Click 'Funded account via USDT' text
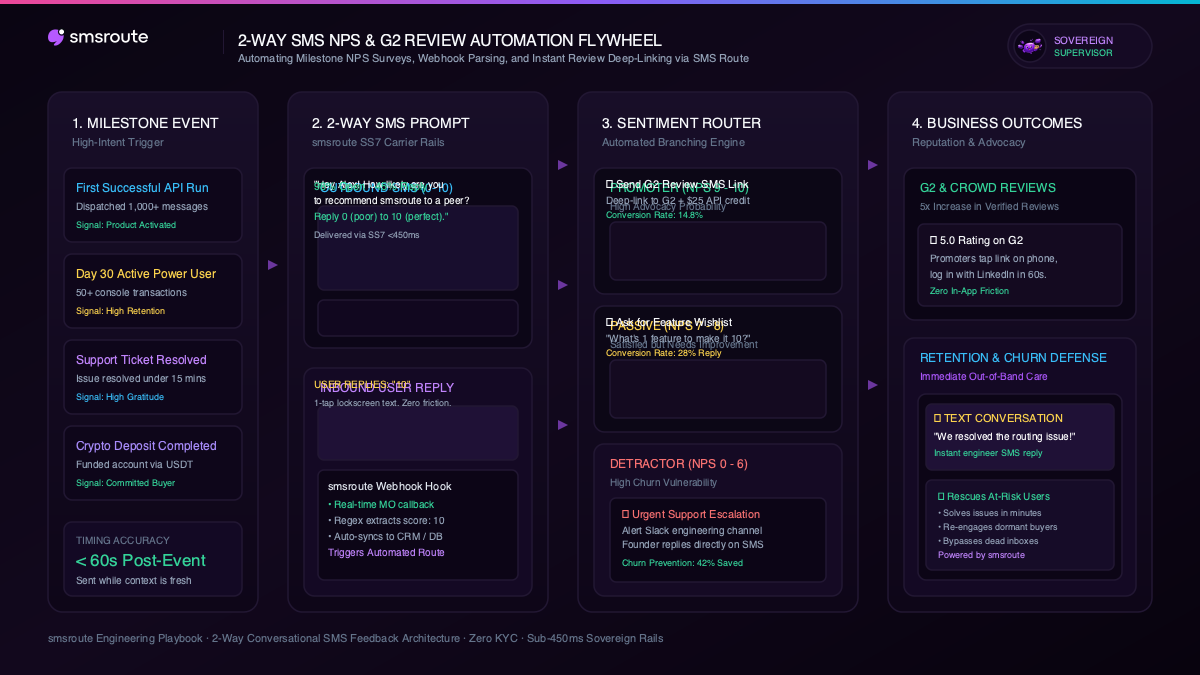 coord(132,465)
